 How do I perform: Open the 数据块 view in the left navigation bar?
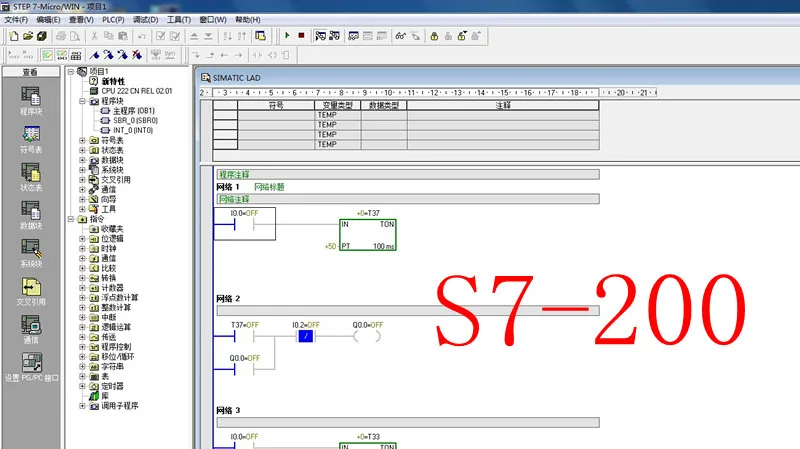31,215
